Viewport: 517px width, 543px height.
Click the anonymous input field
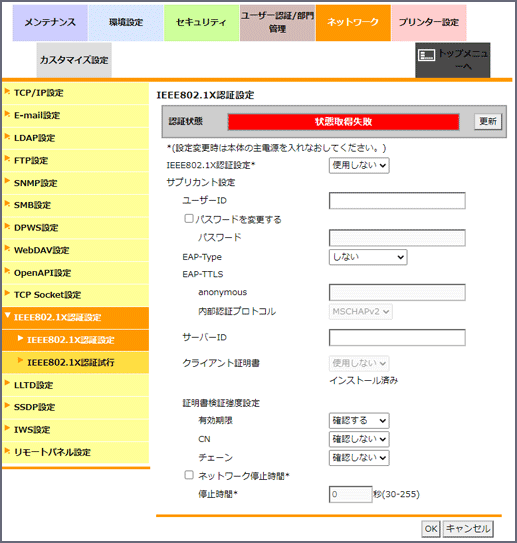coord(397,293)
